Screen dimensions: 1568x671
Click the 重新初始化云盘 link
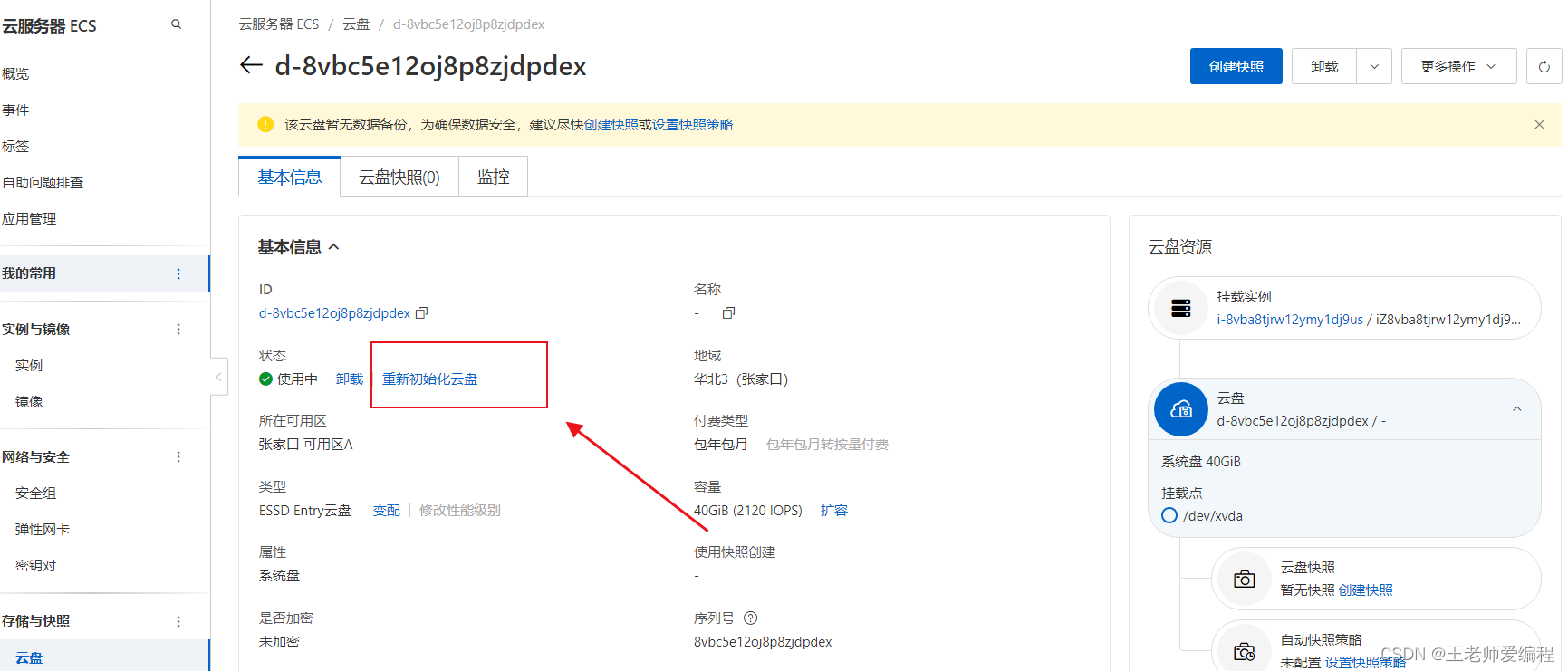point(430,379)
